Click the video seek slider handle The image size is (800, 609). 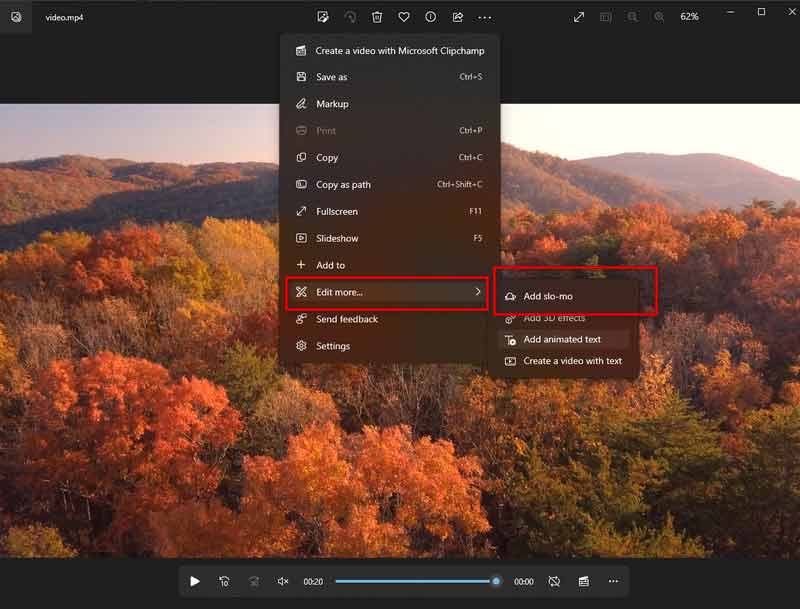point(496,581)
